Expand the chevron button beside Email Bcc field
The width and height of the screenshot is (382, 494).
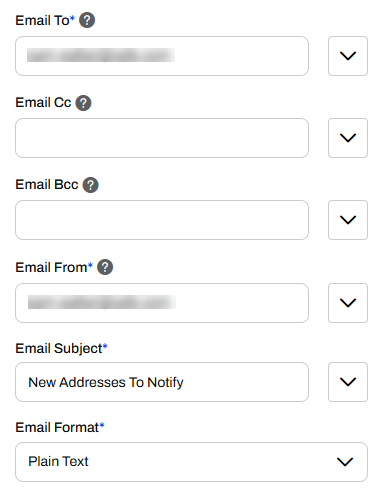click(x=348, y=220)
